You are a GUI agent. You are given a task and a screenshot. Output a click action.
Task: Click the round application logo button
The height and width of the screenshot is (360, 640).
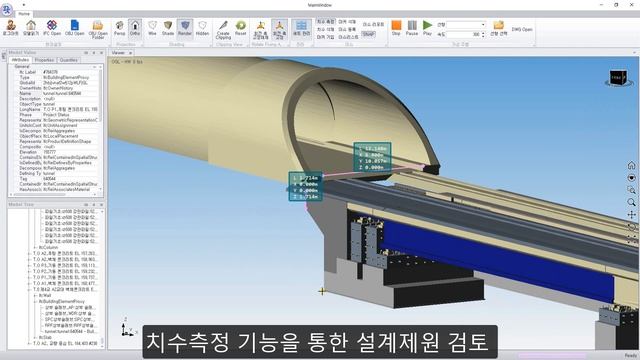click(x=7, y=9)
